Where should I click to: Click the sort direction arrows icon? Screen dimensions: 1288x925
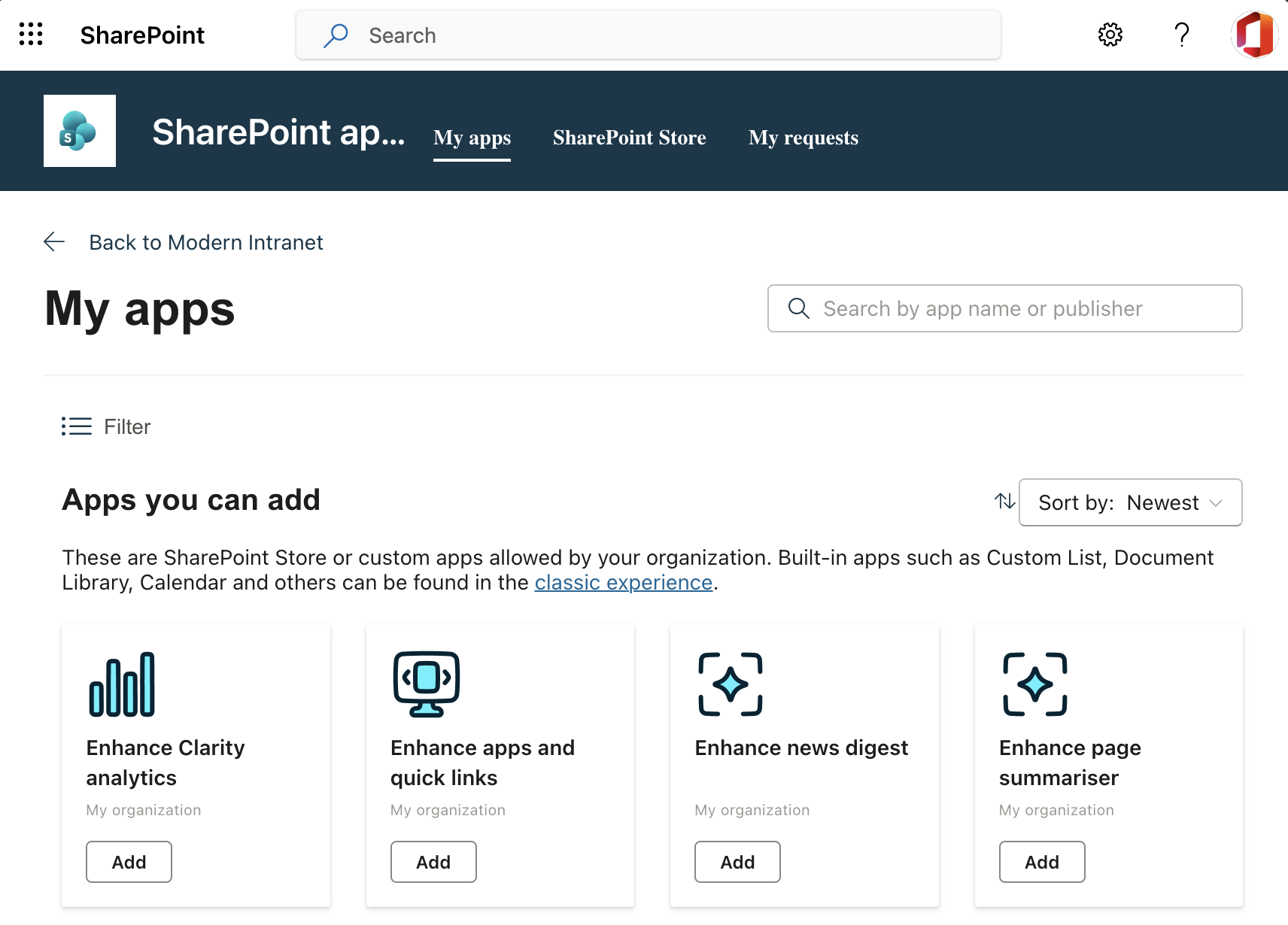pyautogui.click(x=1004, y=502)
